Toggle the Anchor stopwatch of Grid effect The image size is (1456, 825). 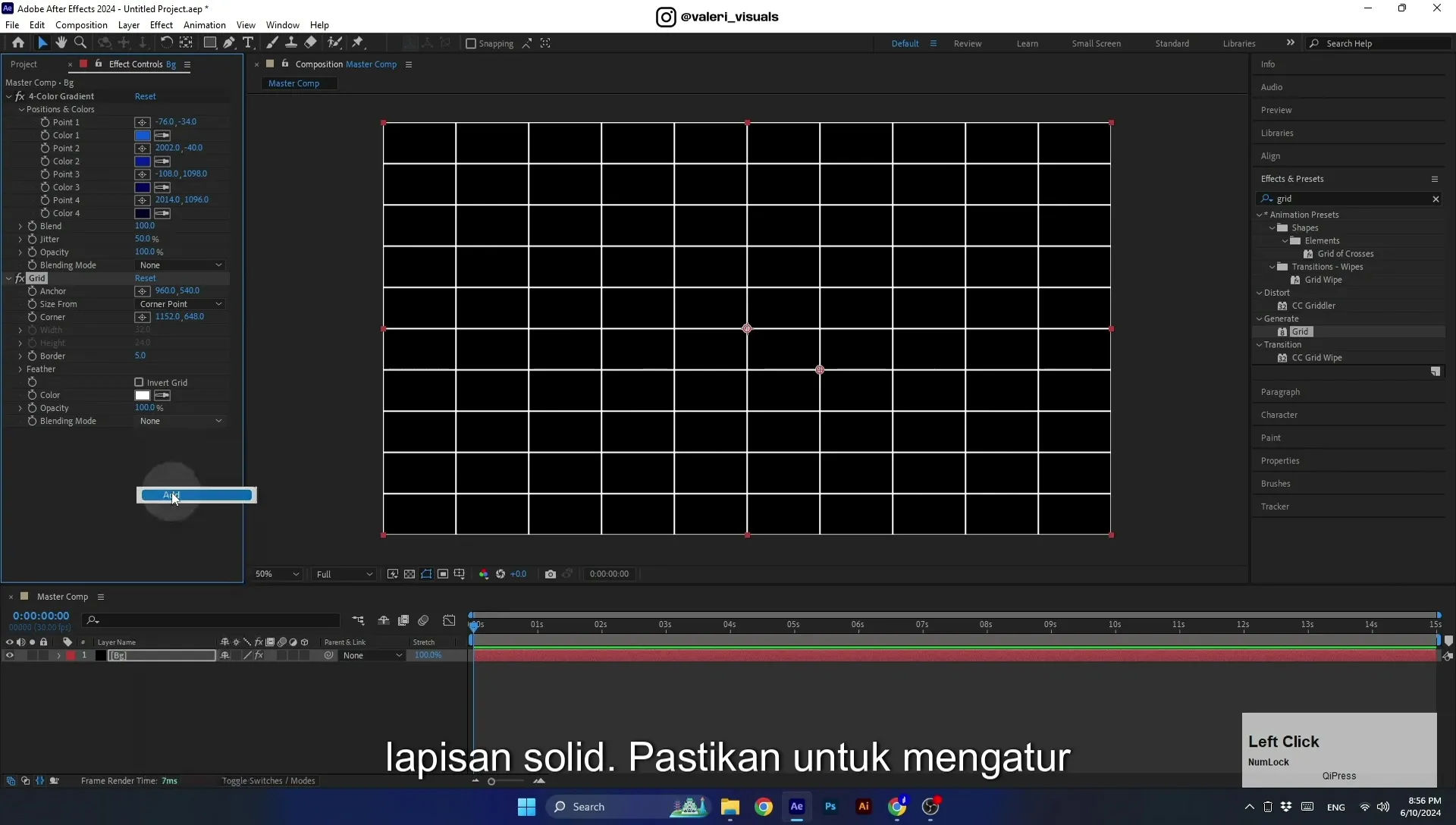click(32, 291)
